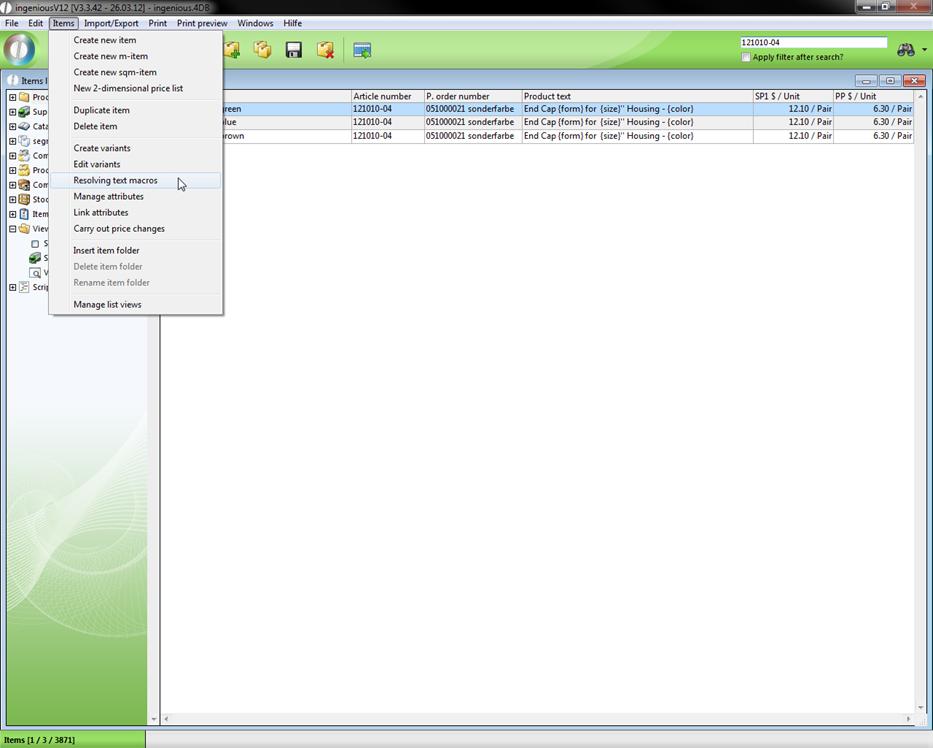Expand the 'Sup' tree node with truck icon
Image resolution: width=933 pixels, height=748 pixels.
tap(13, 112)
